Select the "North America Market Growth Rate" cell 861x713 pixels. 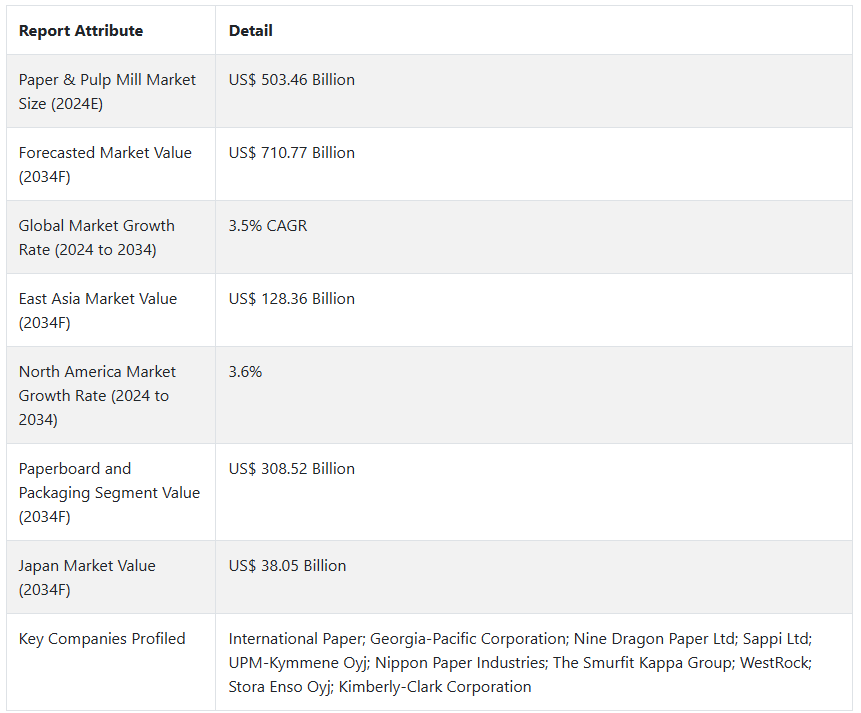[x=97, y=395]
